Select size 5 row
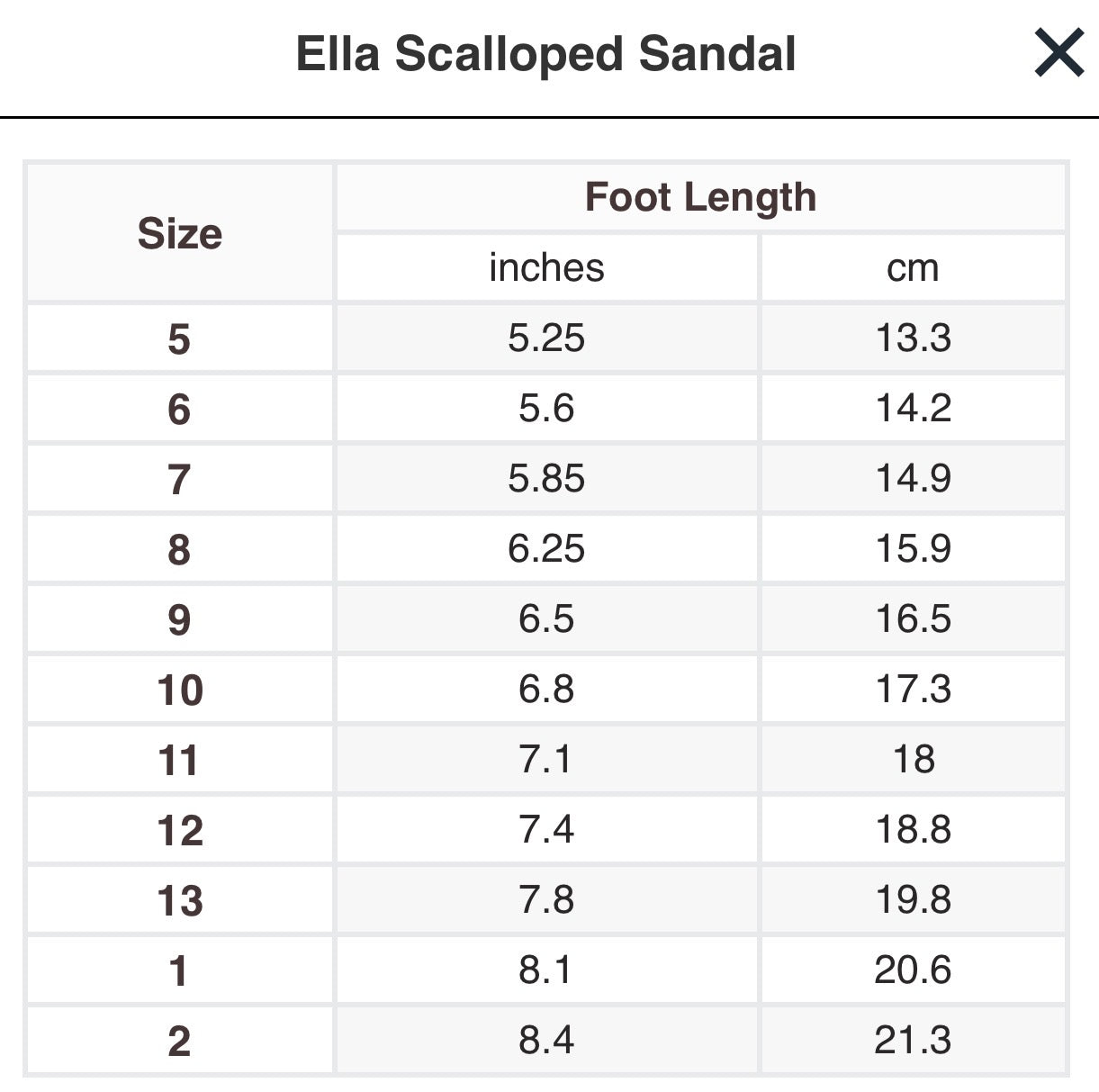 pos(180,338)
